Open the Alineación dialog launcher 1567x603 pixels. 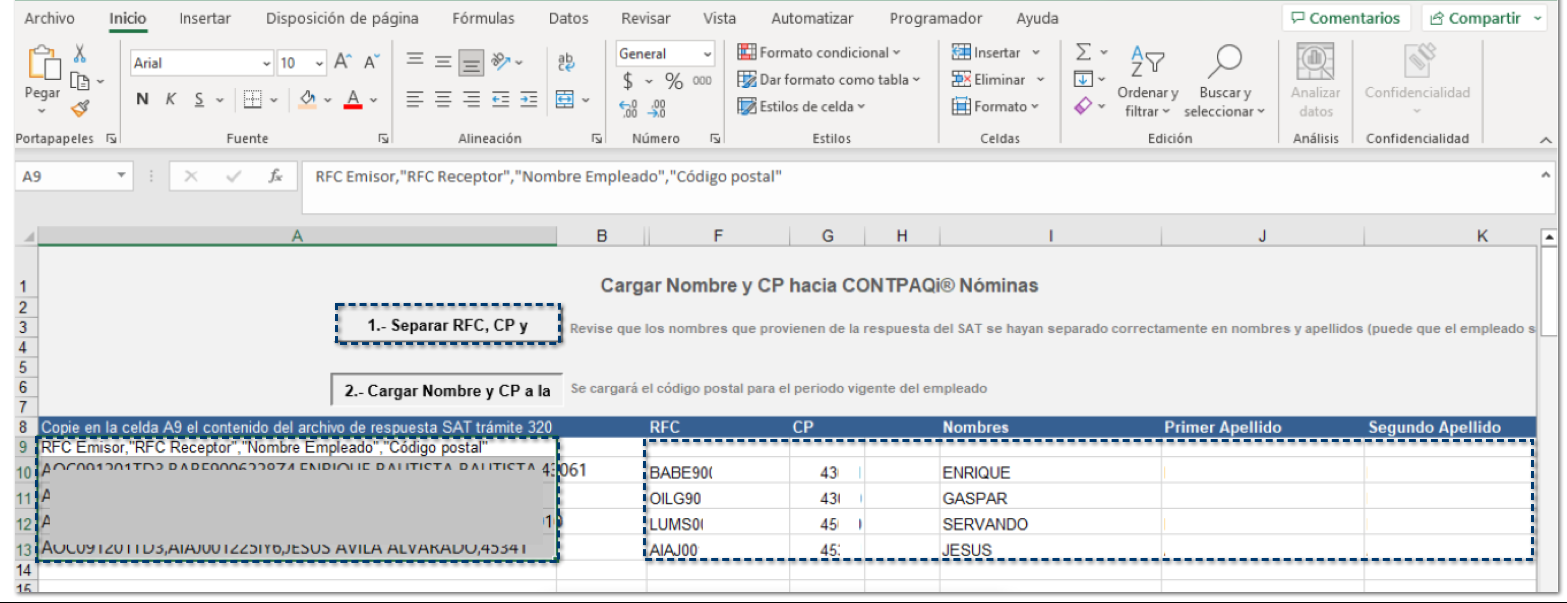pos(597,139)
